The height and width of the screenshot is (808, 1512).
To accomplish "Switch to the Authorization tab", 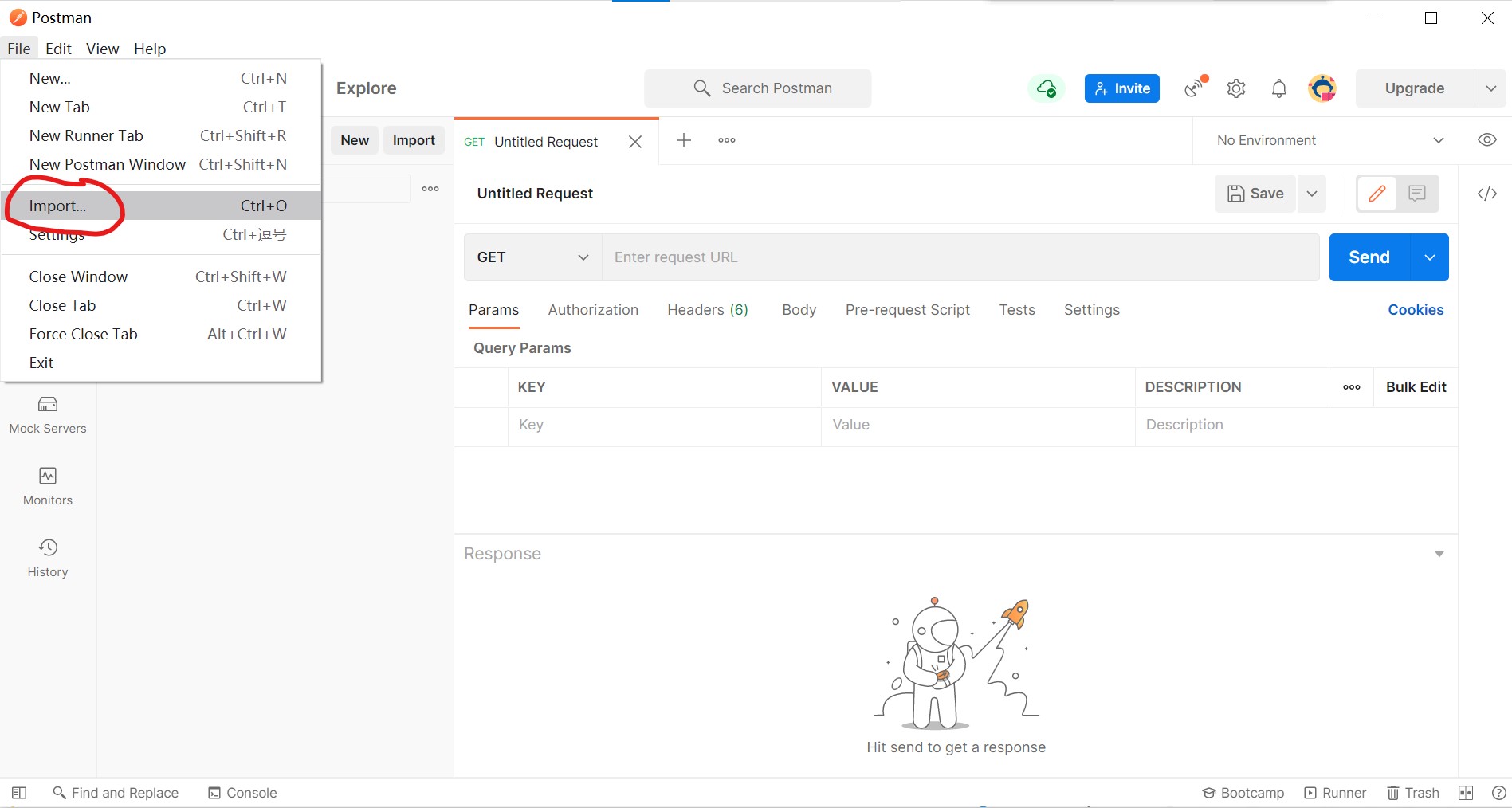I will click(x=593, y=310).
